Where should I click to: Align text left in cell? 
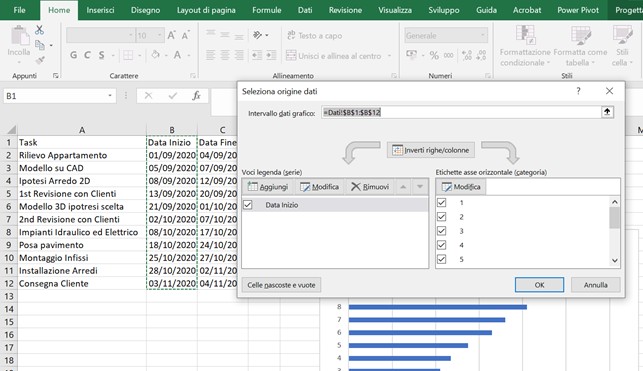pyautogui.click(x=210, y=55)
